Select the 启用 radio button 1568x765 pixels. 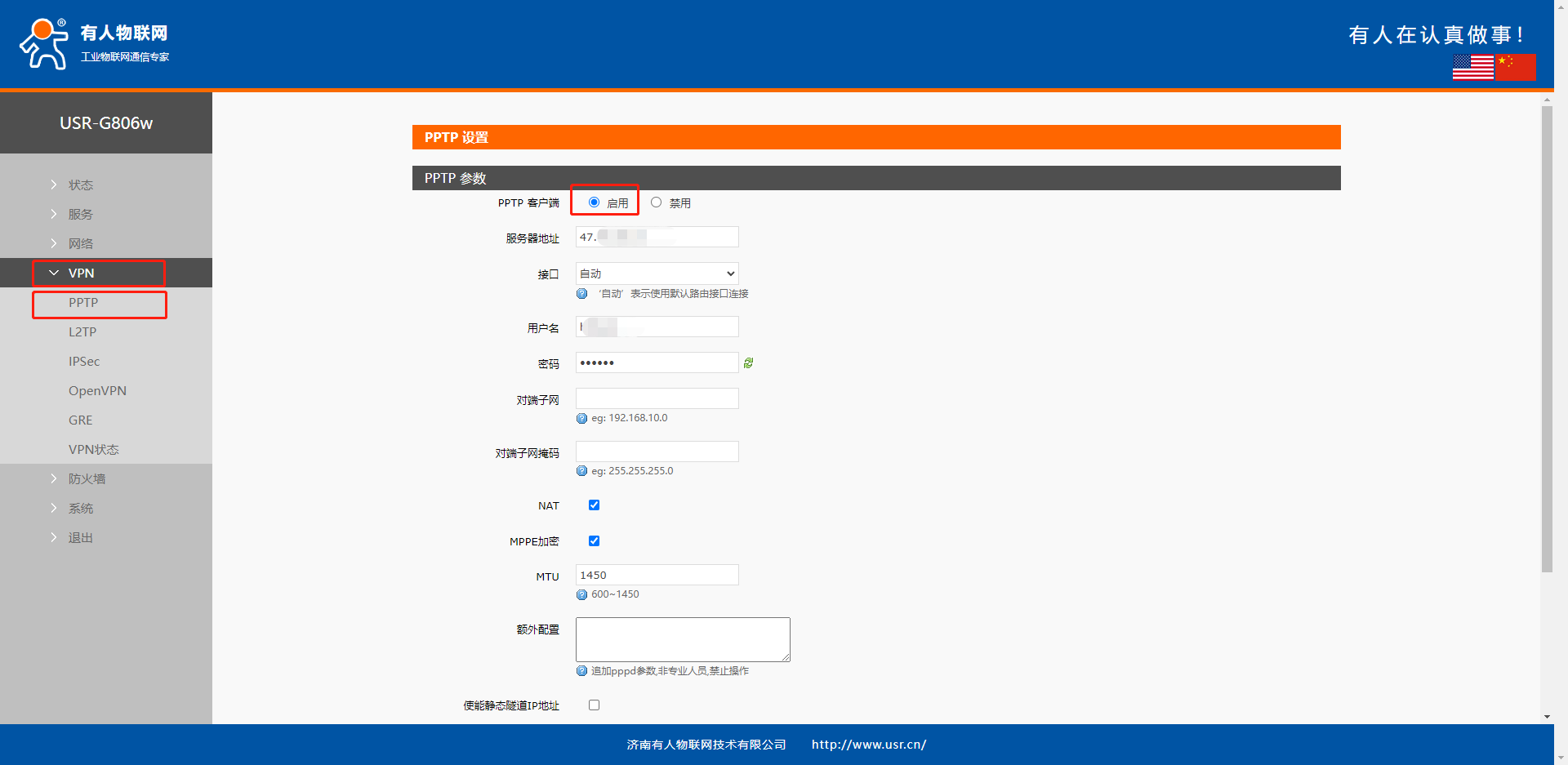pyautogui.click(x=594, y=202)
